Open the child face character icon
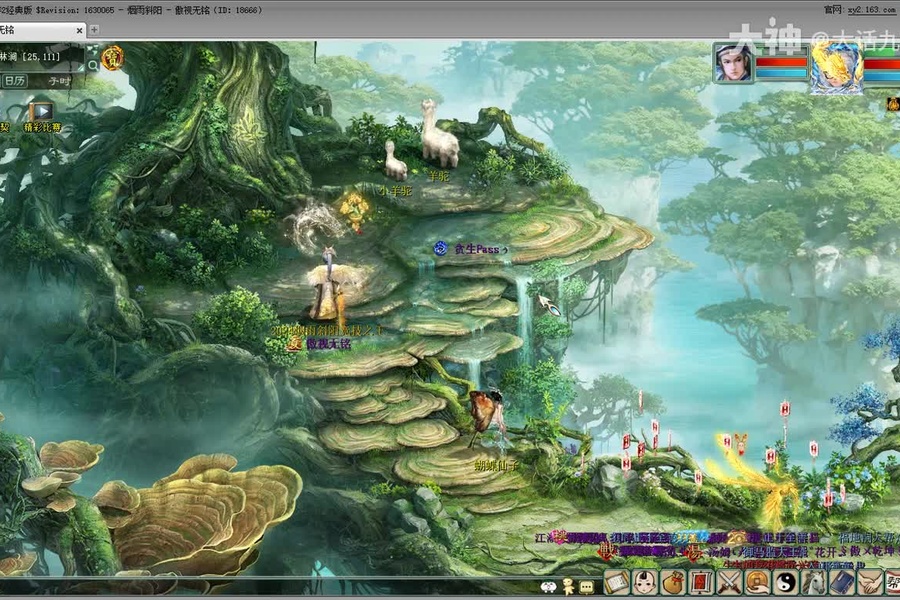Image resolution: width=900 pixels, height=600 pixels. pyautogui.click(x=645, y=583)
